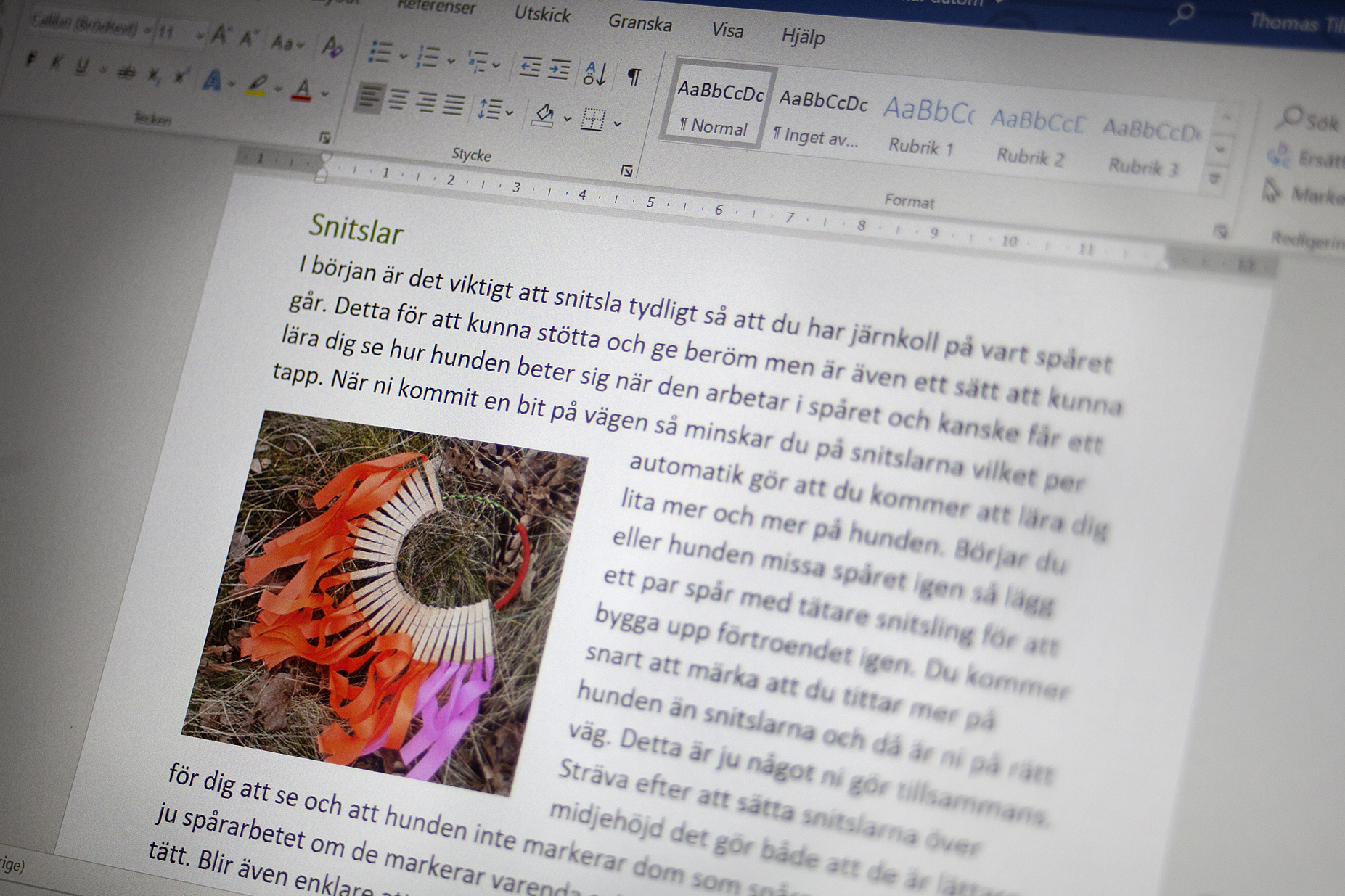Screen dimensions: 1345x896
Task: Expand numbered list style arrow
Action: (451, 59)
